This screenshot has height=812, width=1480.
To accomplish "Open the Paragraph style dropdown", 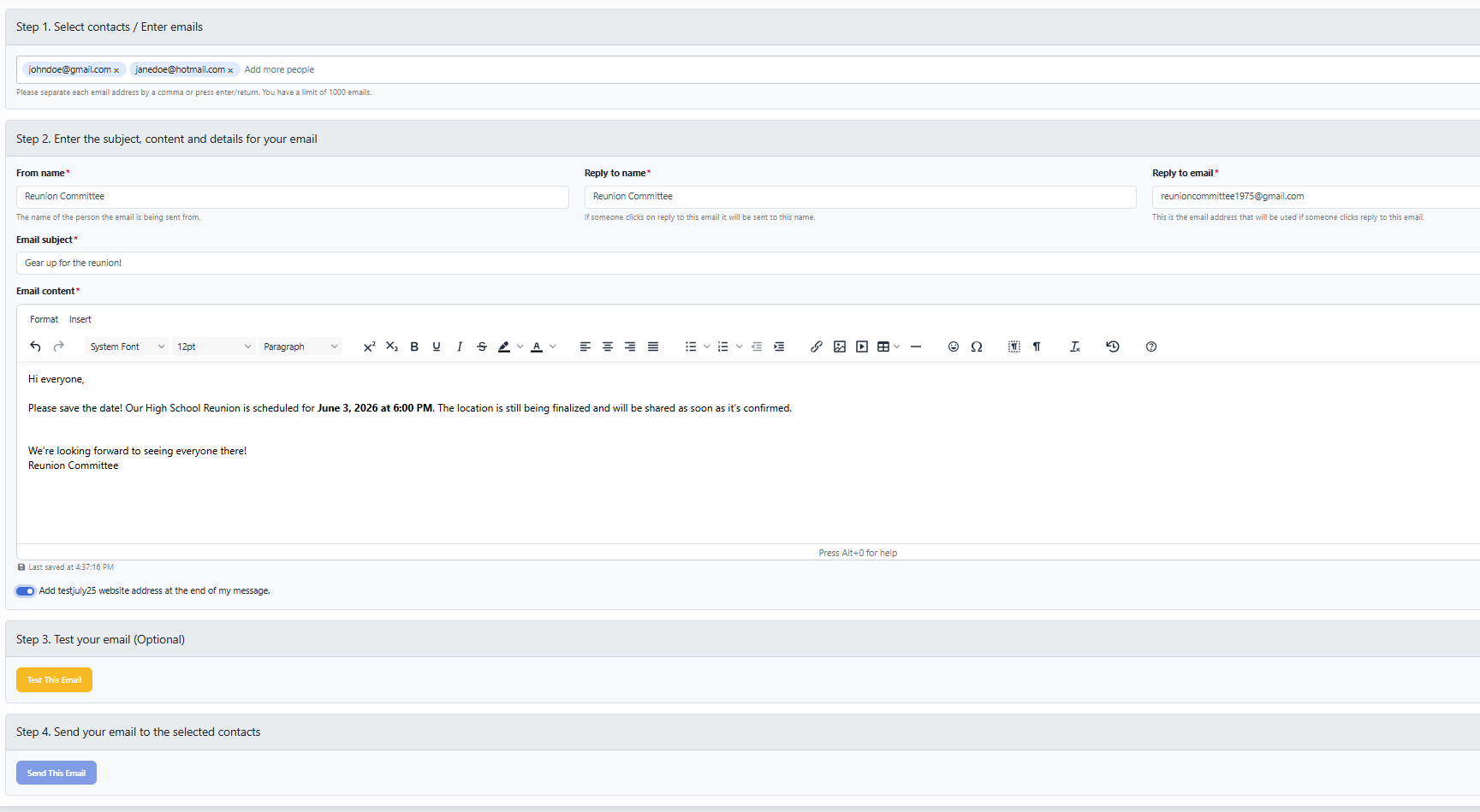I will 300,347.
